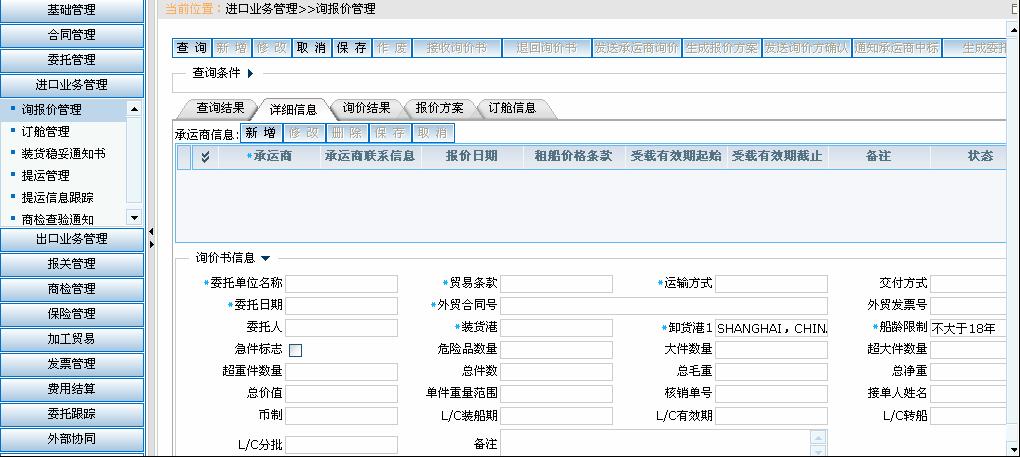Open the 加工贸易 menu section
The height and width of the screenshot is (457, 1020).
(x=72, y=339)
